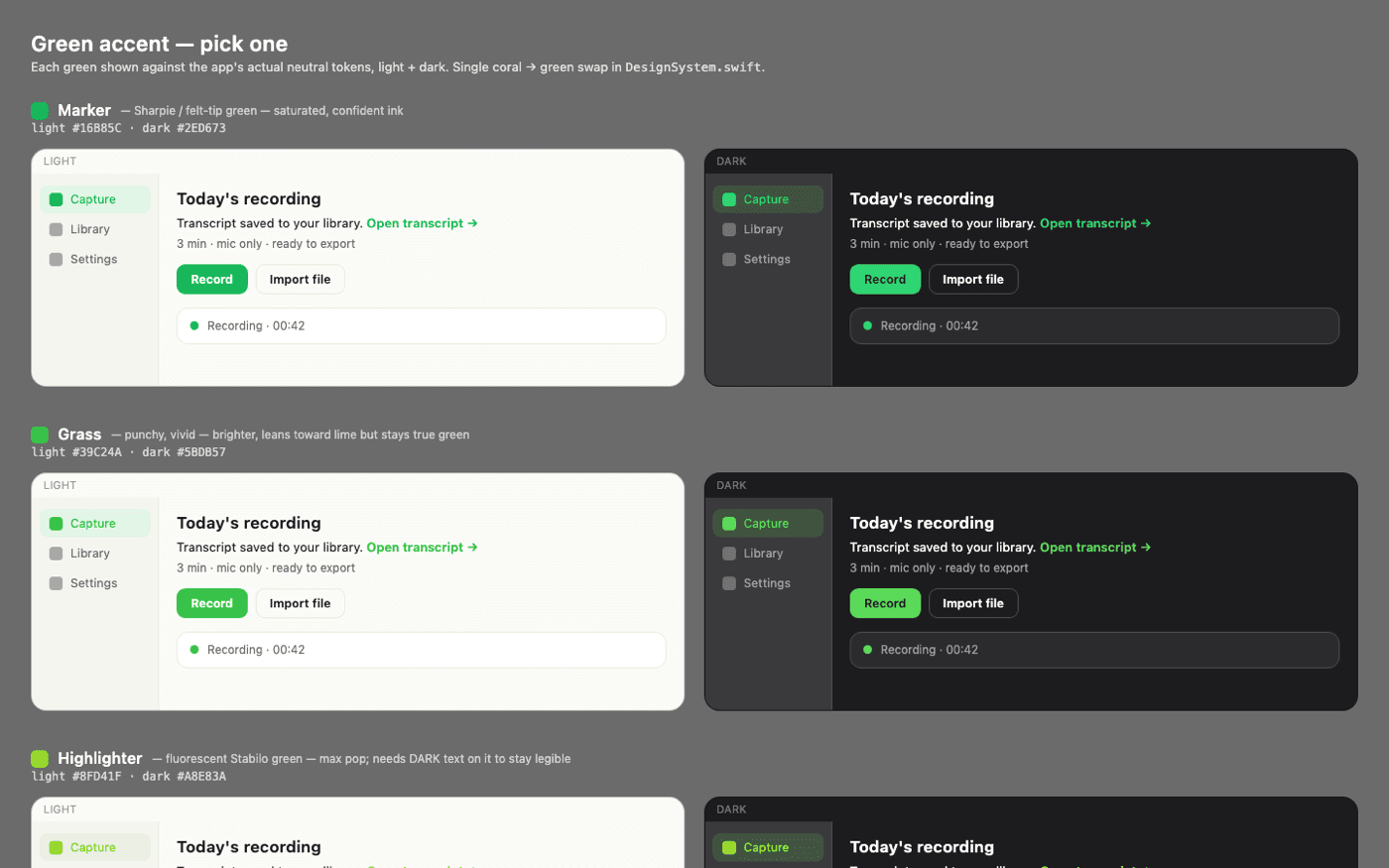Open transcript link in Marker dark panel

(x=1095, y=223)
